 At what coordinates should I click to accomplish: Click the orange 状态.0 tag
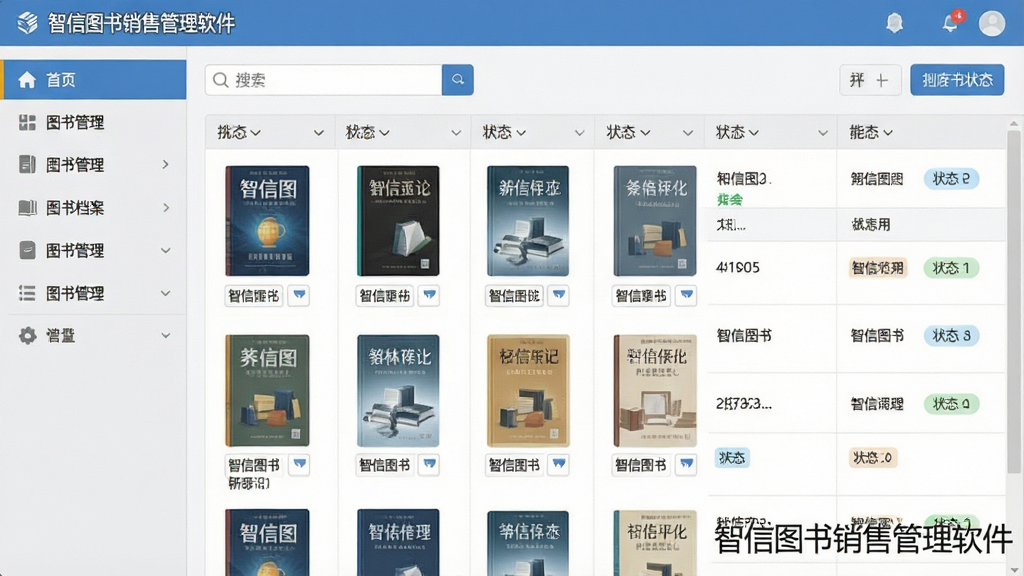(872, 458)
